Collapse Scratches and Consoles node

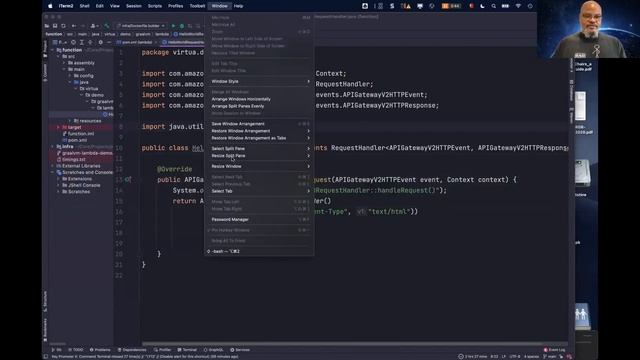pos(53,172)
